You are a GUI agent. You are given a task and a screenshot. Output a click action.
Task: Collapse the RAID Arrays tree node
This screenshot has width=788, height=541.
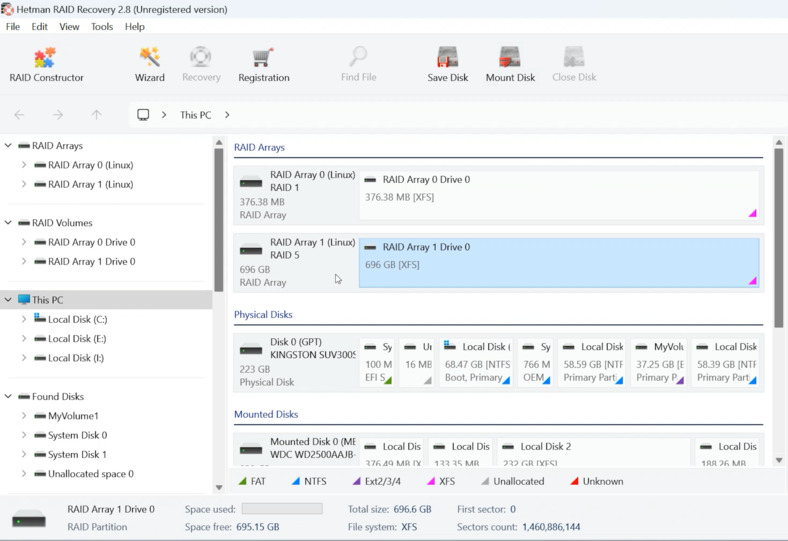tap(9, 146)
